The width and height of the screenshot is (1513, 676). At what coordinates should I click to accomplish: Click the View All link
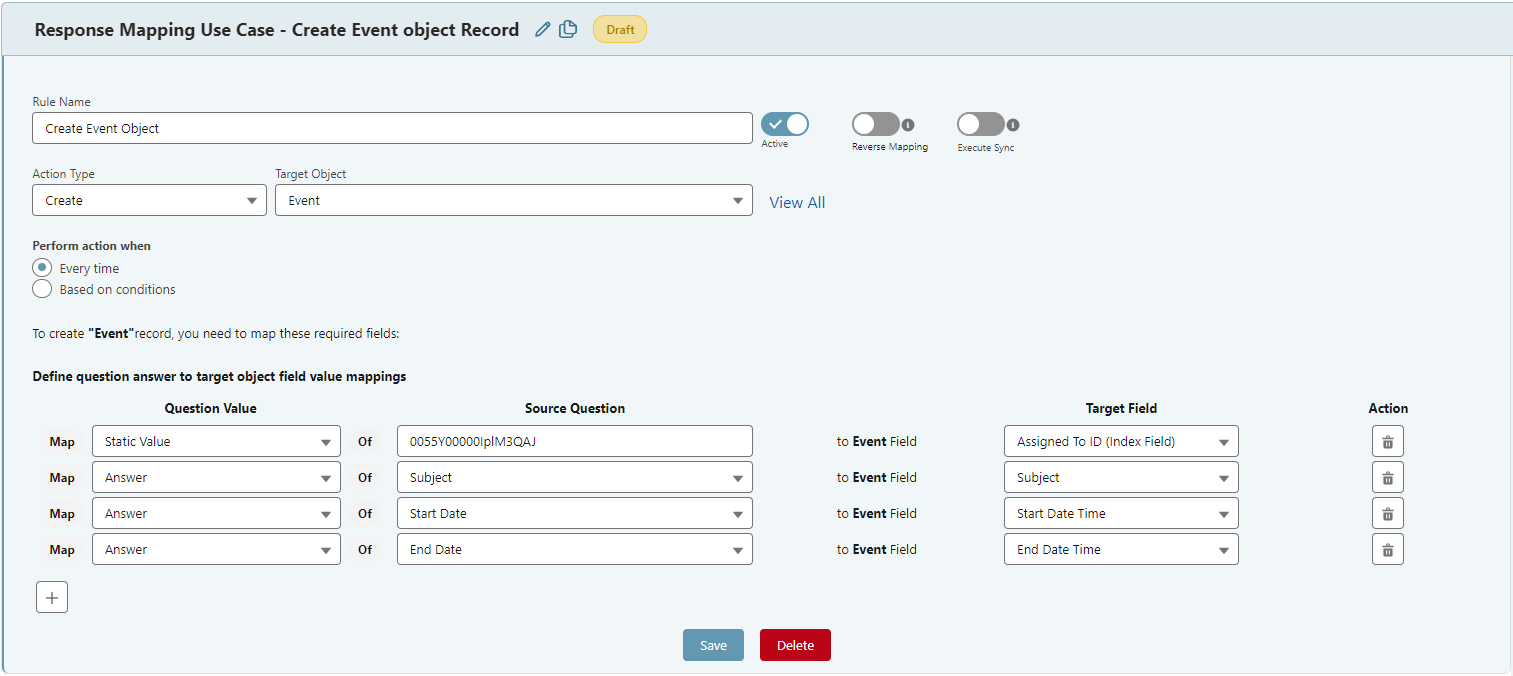coord(796,202)
